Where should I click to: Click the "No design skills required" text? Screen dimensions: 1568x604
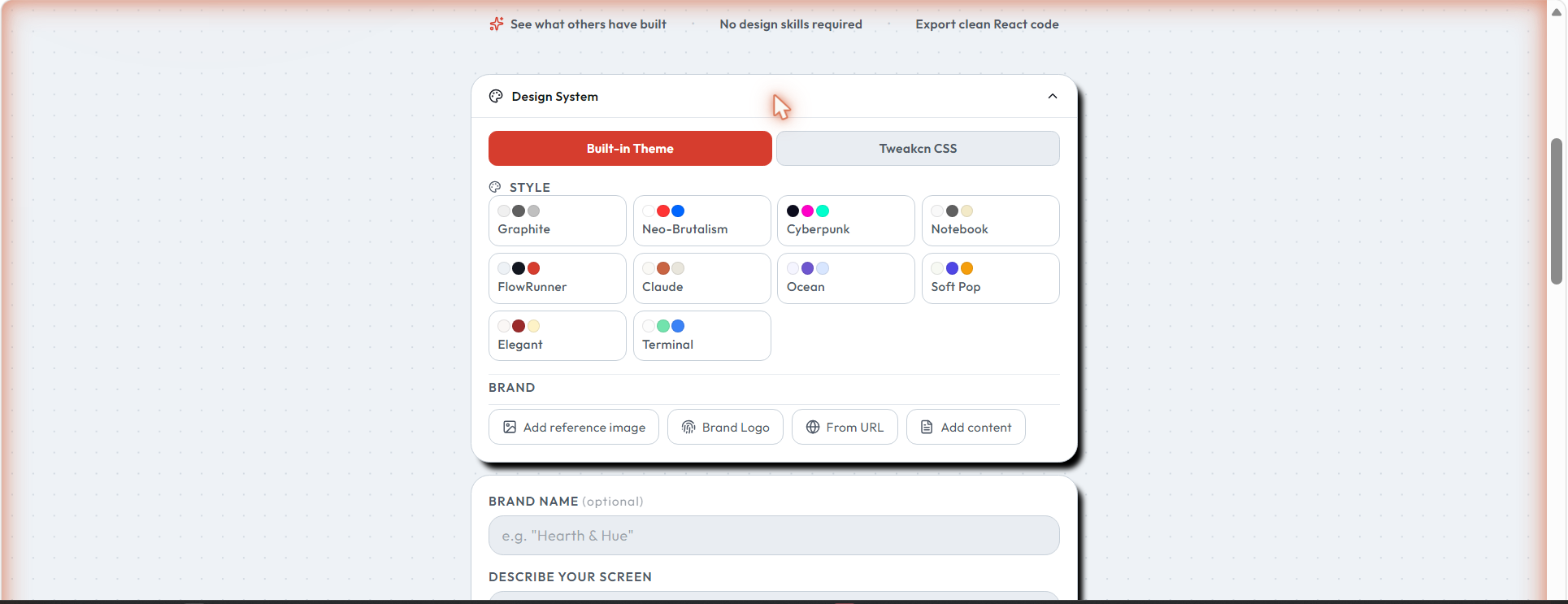tap(791, 24)
